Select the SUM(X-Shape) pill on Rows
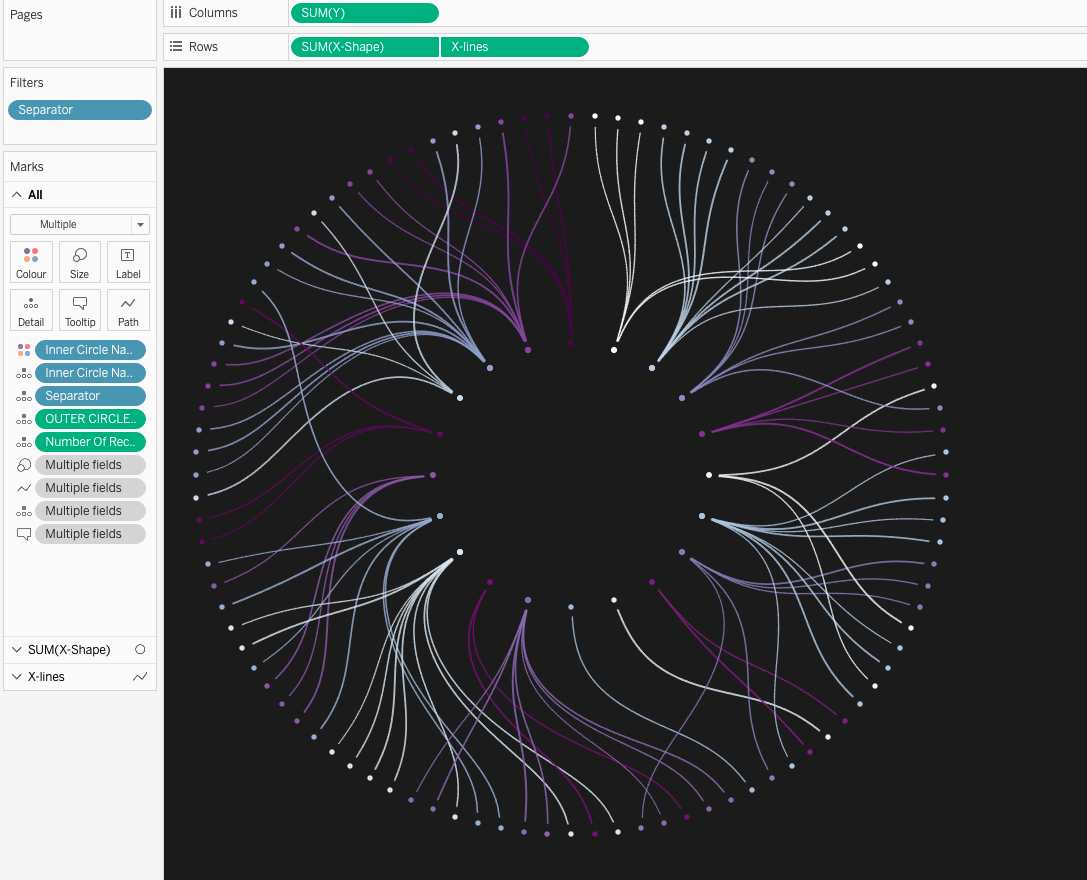The height and width of the screenshot is (880, 1087). point(364,47)
